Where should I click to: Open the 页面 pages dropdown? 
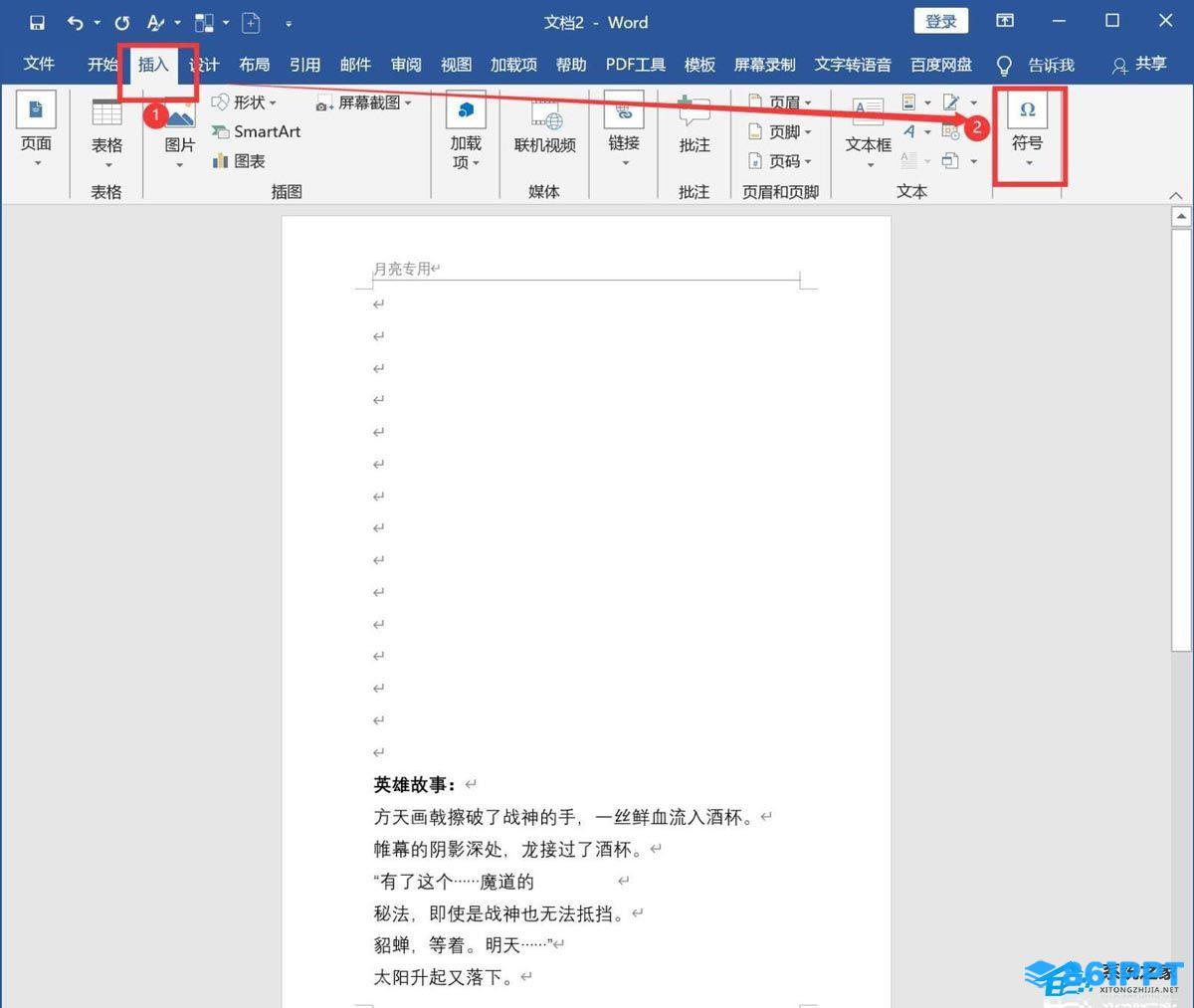pyautogui.click(x=36, y=131)
